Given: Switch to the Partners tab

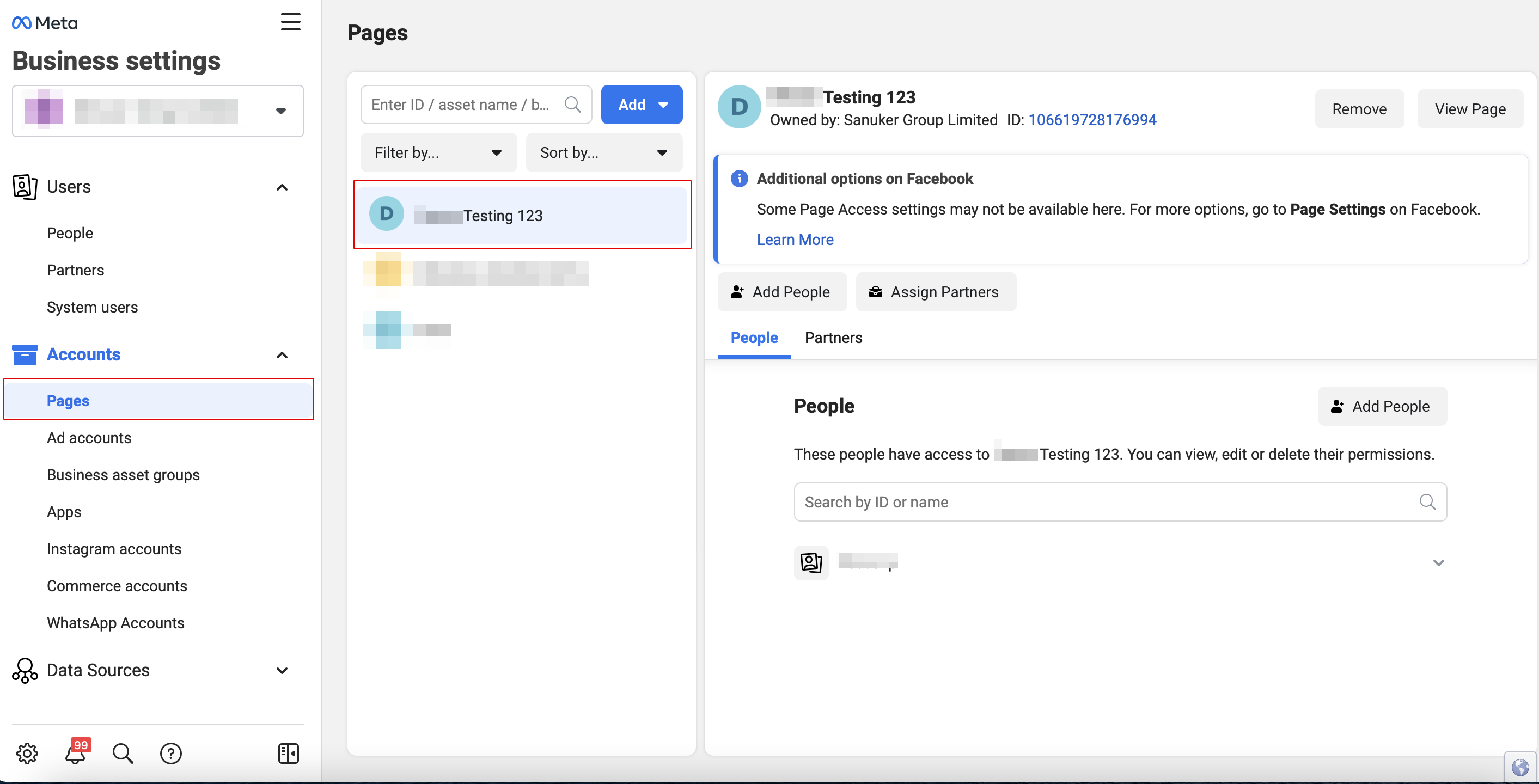Looking at the screenshot, I should click(x=833, y=338).
